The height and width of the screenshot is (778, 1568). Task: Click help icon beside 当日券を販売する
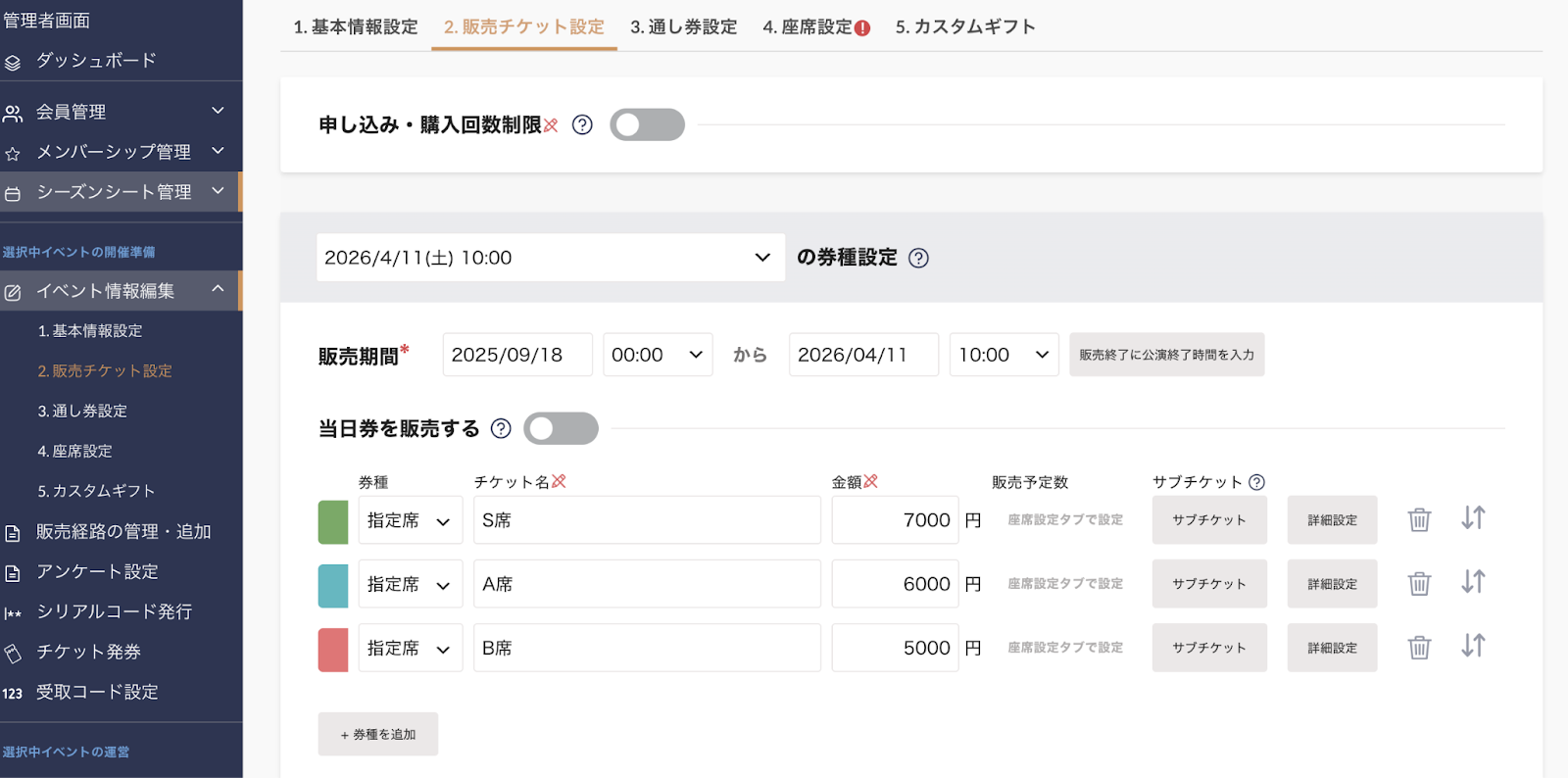click(501, 429)
